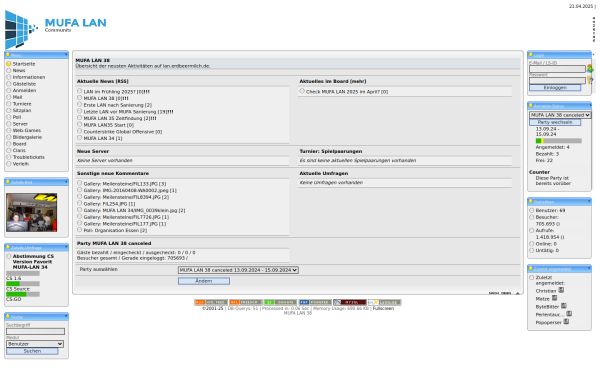Click yellow bulb in Statistiken header

click(531, 201)
